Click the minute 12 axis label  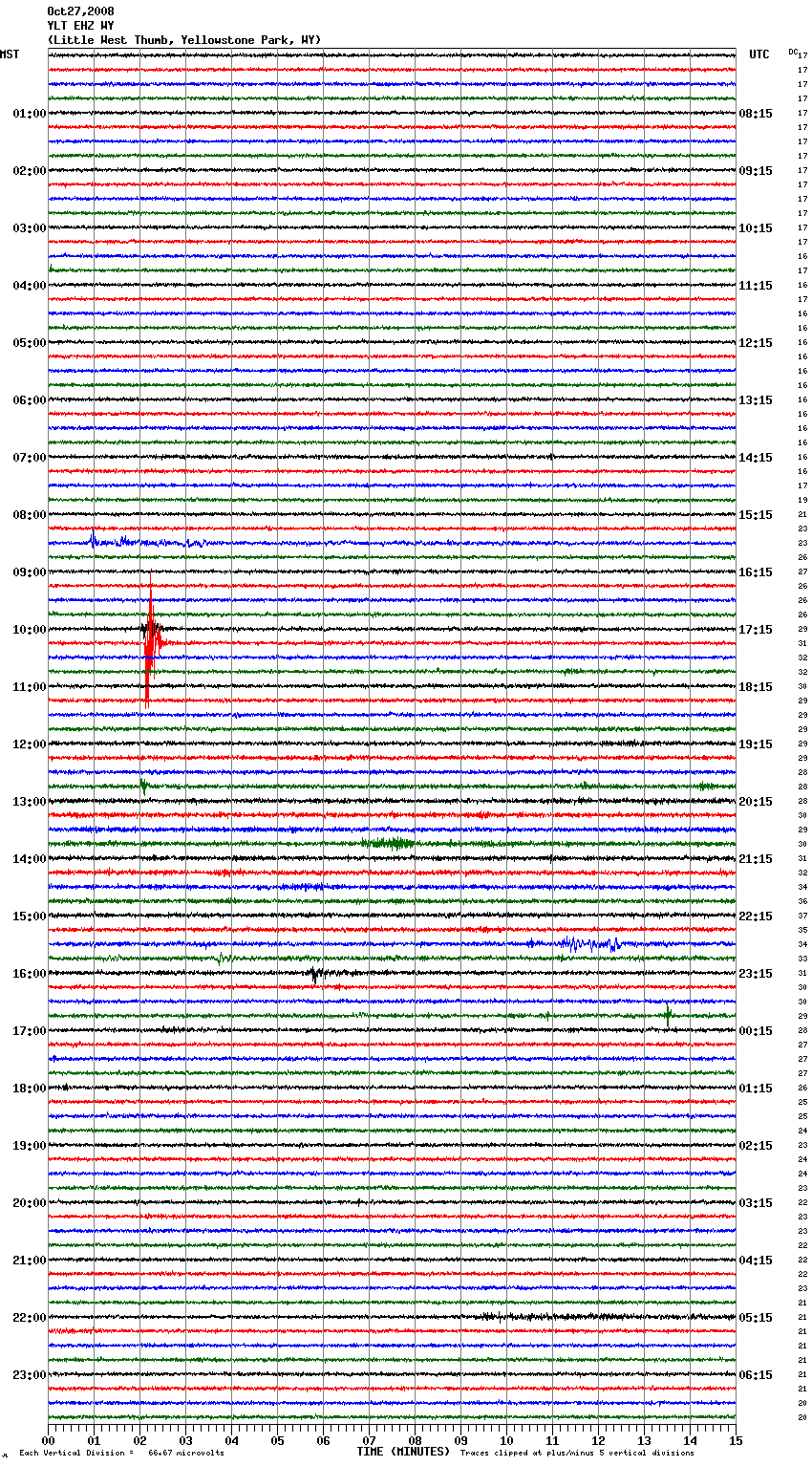coord(598,1440)
